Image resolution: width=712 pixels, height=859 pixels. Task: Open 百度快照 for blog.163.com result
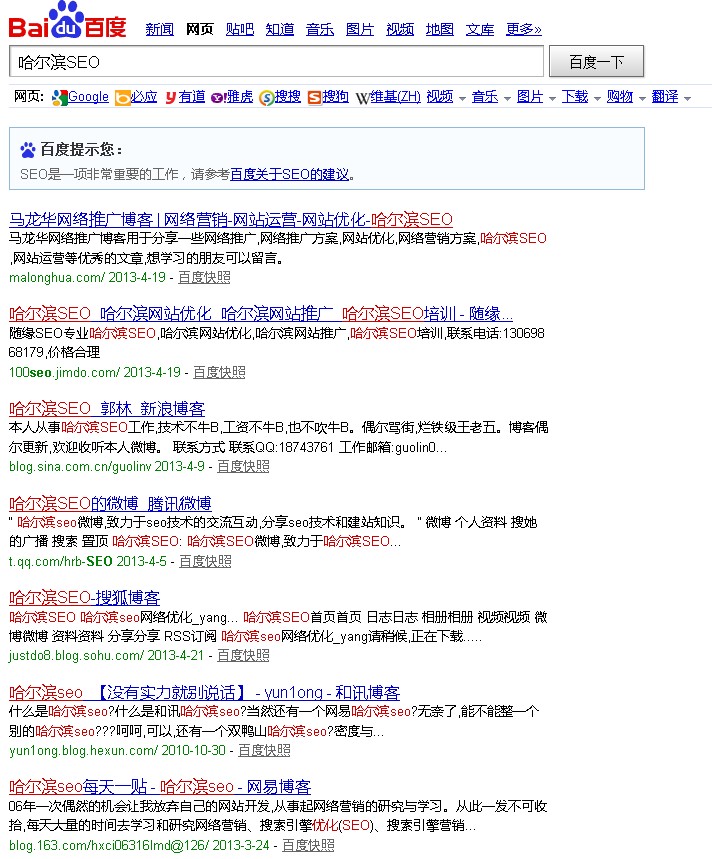click(x=308, y=845)
